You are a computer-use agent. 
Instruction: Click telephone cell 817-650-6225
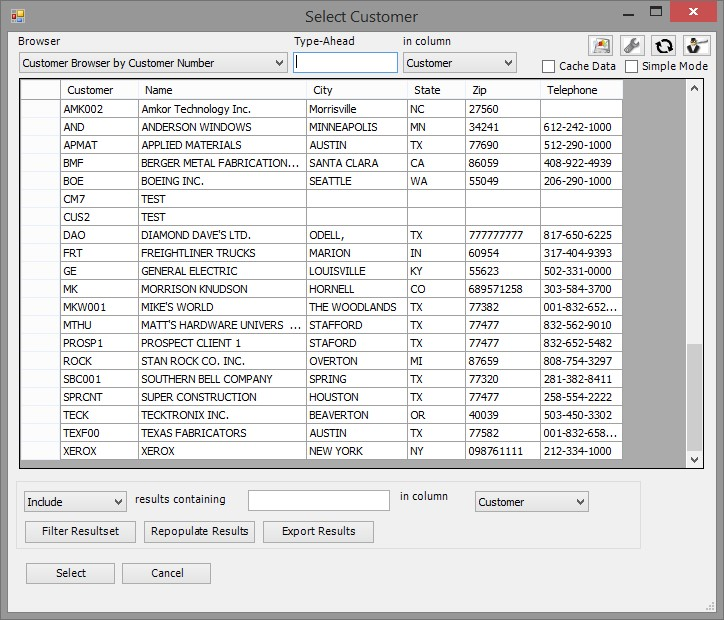click(x=581, y=235)
